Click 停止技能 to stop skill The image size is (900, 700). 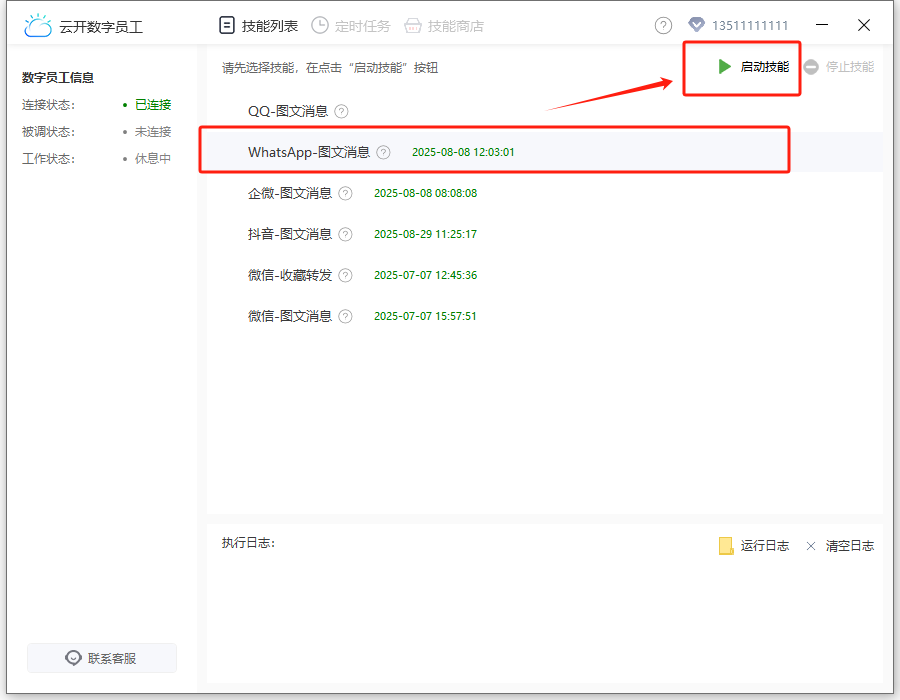click(839, 67)
